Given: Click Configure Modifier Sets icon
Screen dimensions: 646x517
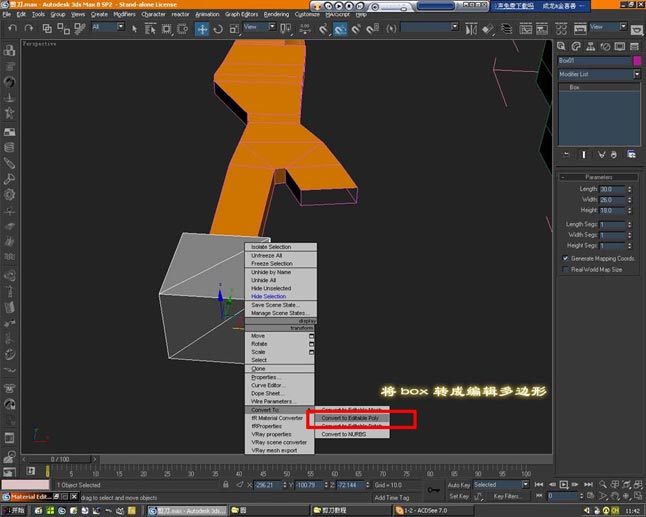Looking at the screenshot, I should 631,154.
